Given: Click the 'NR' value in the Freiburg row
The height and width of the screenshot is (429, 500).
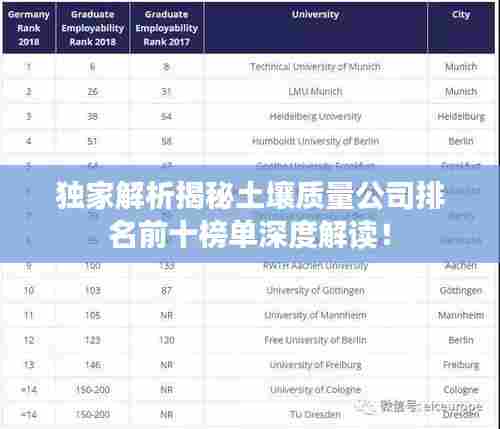Looking at the screenshot, I should tap(166, 365).
